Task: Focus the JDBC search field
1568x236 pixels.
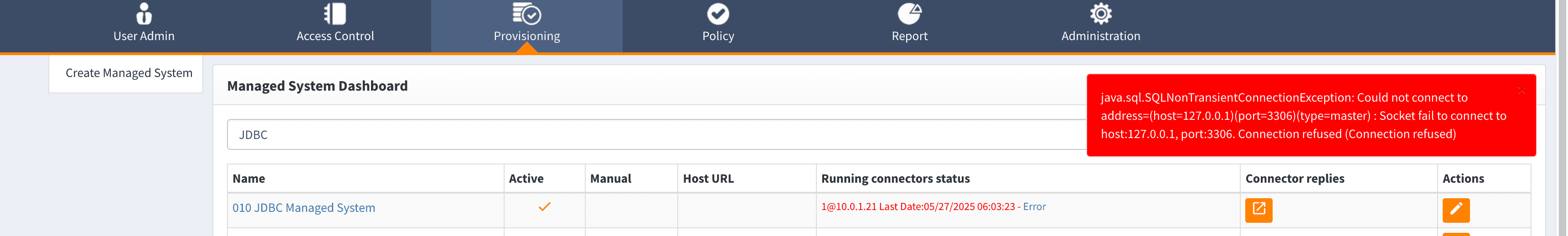Action: (x=609, y=134)
